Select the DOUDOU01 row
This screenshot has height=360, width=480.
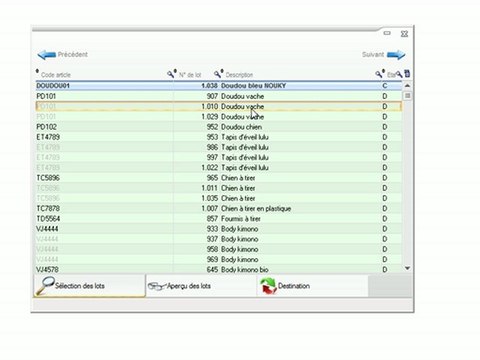pos(219,86)
